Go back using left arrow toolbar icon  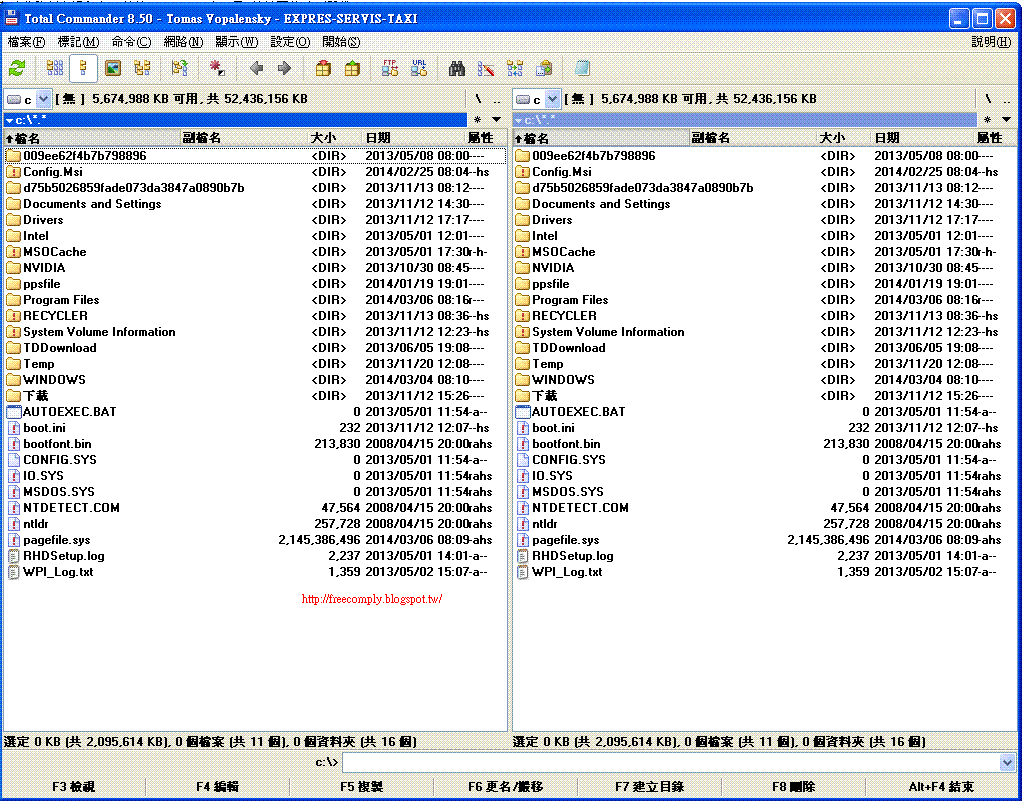(256, 68)
